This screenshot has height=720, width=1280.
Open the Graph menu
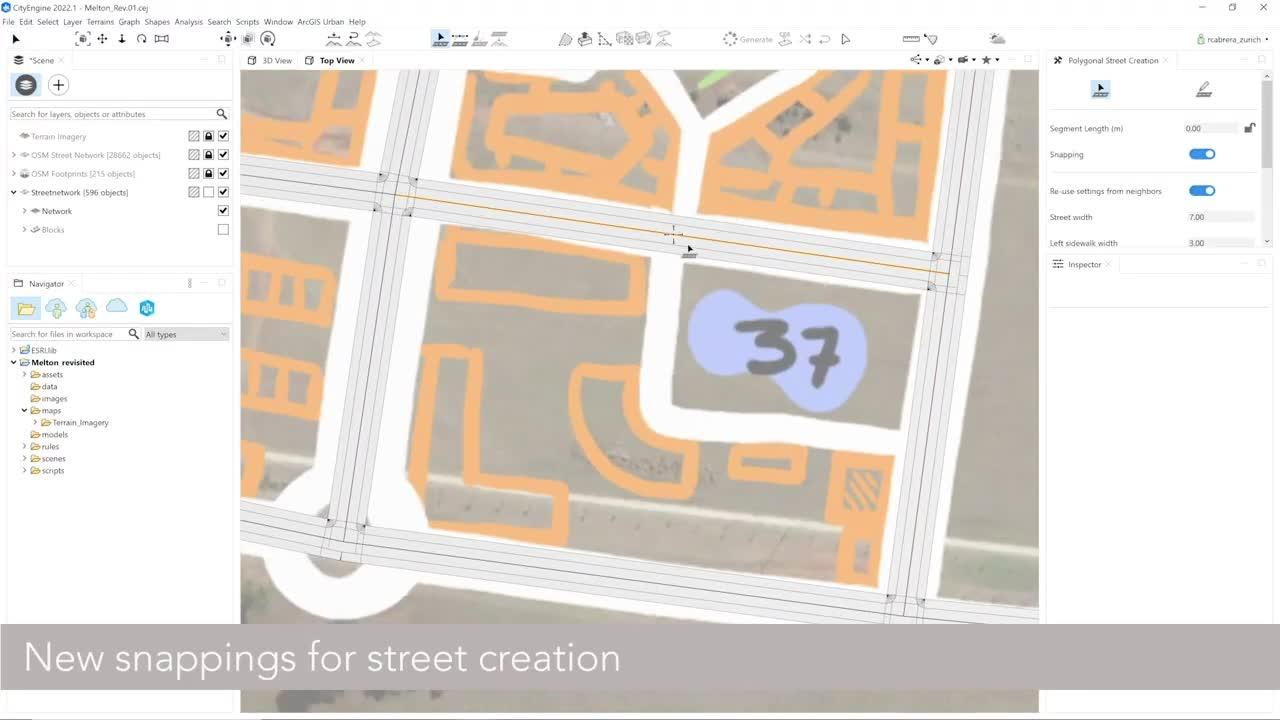(129, 21)
